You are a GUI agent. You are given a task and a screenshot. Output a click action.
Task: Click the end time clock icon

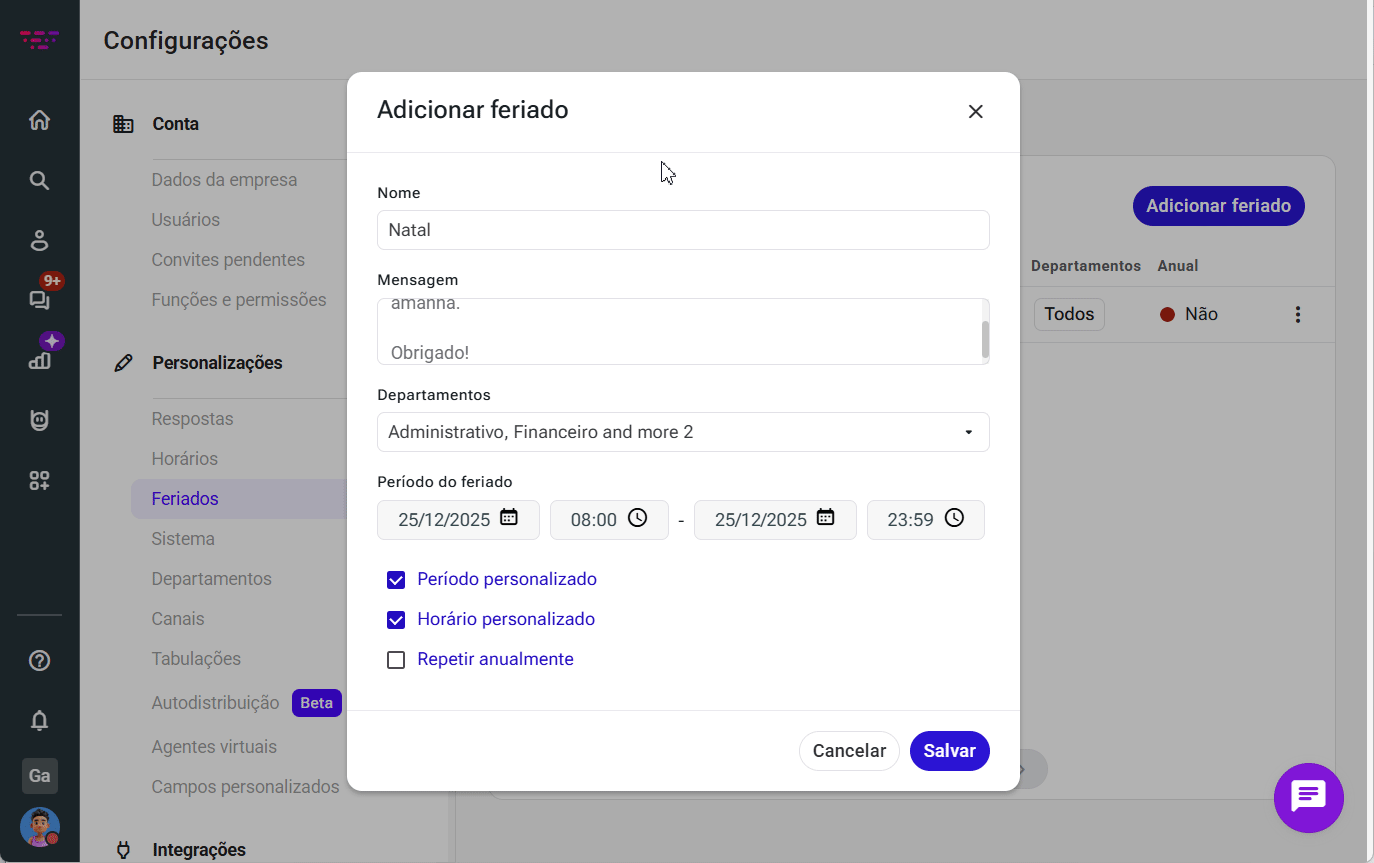(954, 518)
